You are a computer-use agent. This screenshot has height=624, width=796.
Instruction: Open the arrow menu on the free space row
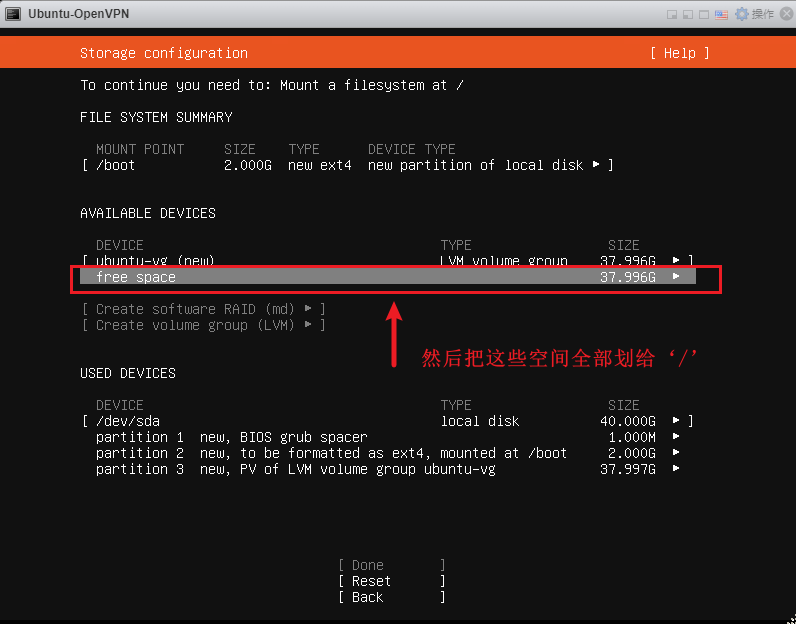(x=676, y=276)
